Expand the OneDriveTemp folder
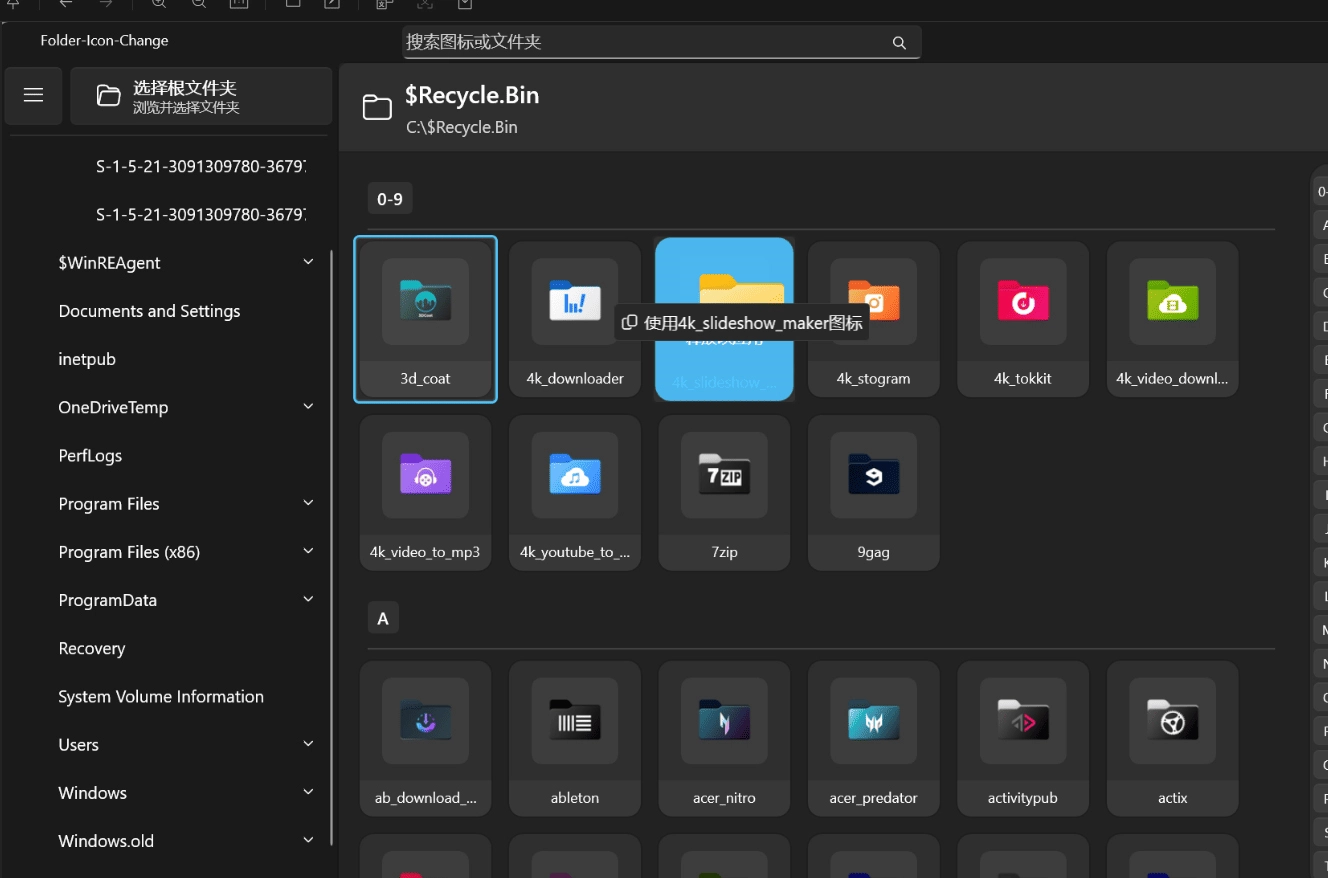 pyautogui.click(x=308, y=407)
